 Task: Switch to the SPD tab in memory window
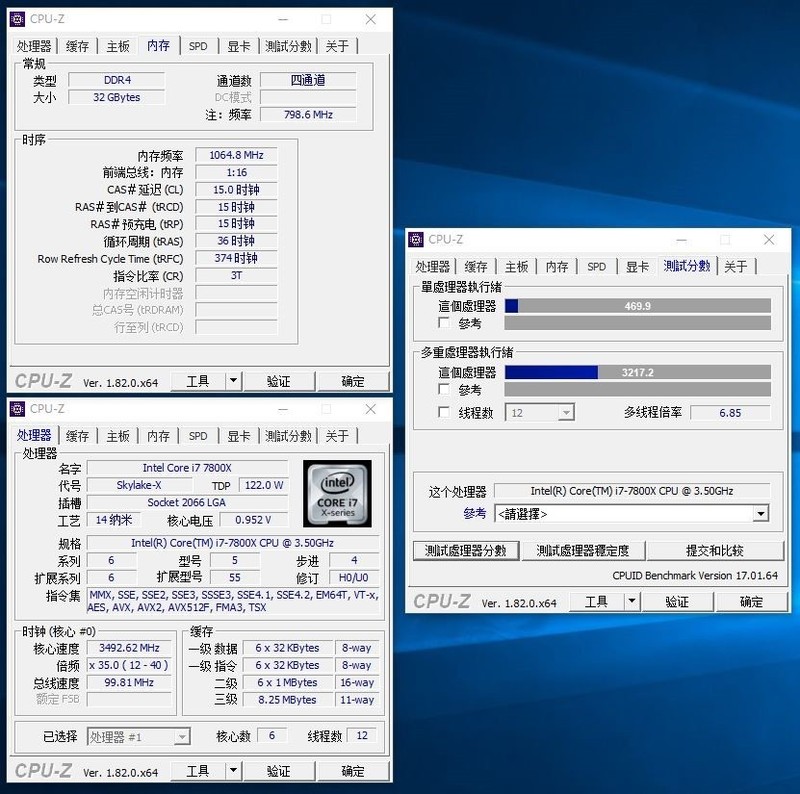pos(198,45)
